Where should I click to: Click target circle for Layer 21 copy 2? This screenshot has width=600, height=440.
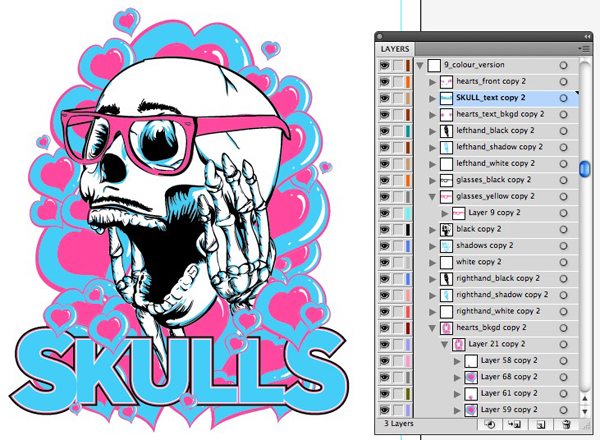[x=563, y=344]
